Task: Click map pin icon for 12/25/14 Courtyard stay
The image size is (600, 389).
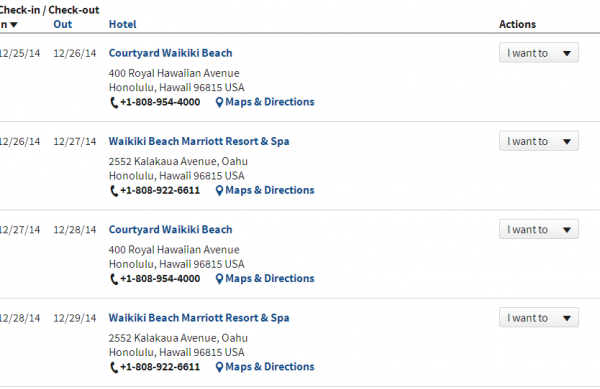Action: [x=219, y=103]
